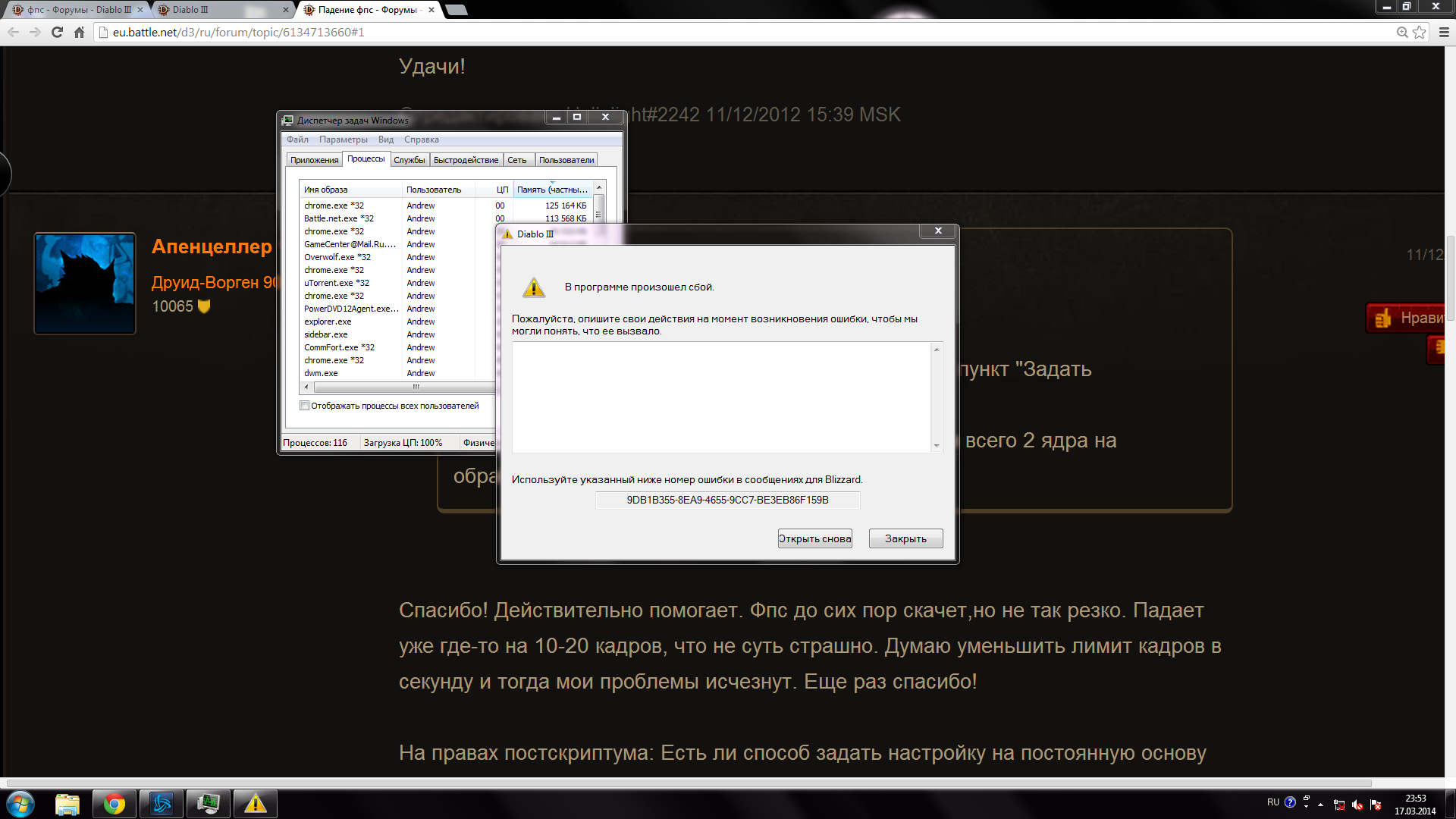Viewport: 1456px width, 819px height.
Task: Click 'Открыть снова' button
Action: pos(815,538)
